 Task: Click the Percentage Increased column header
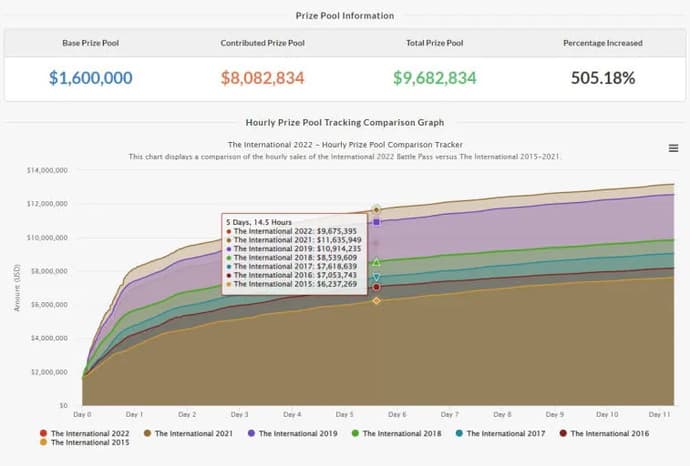point(603,43)
